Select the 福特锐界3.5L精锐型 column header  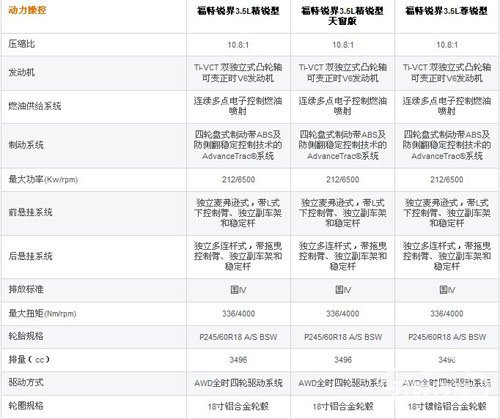238,11
